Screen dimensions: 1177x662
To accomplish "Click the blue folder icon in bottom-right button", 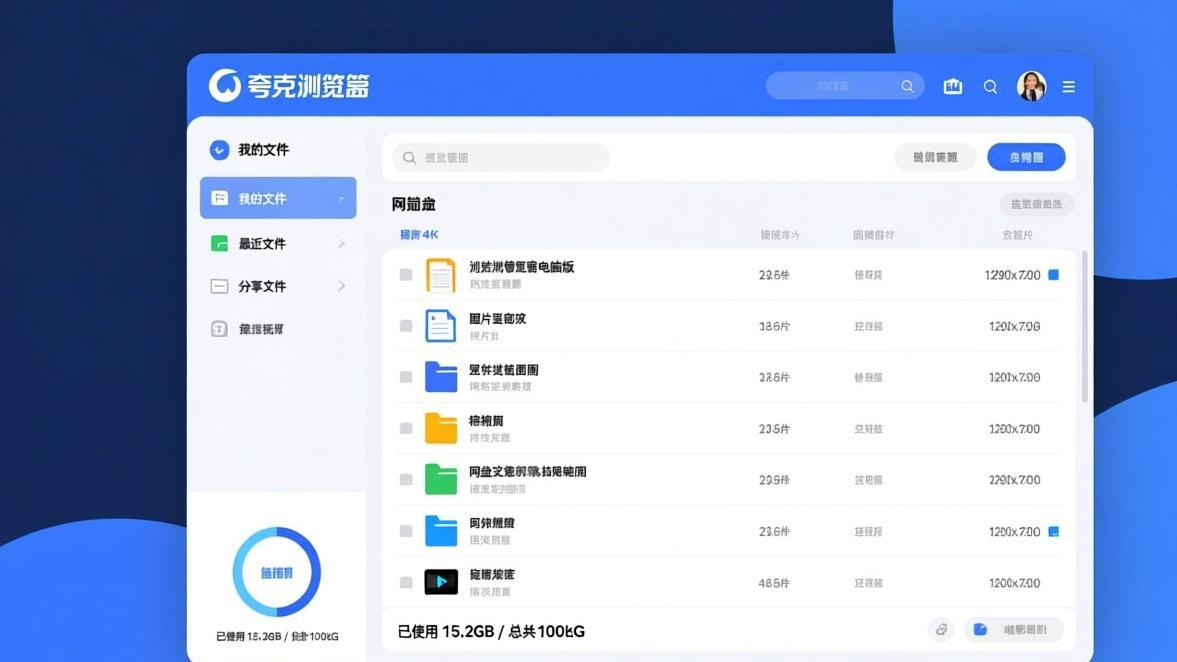I will 980,630.
